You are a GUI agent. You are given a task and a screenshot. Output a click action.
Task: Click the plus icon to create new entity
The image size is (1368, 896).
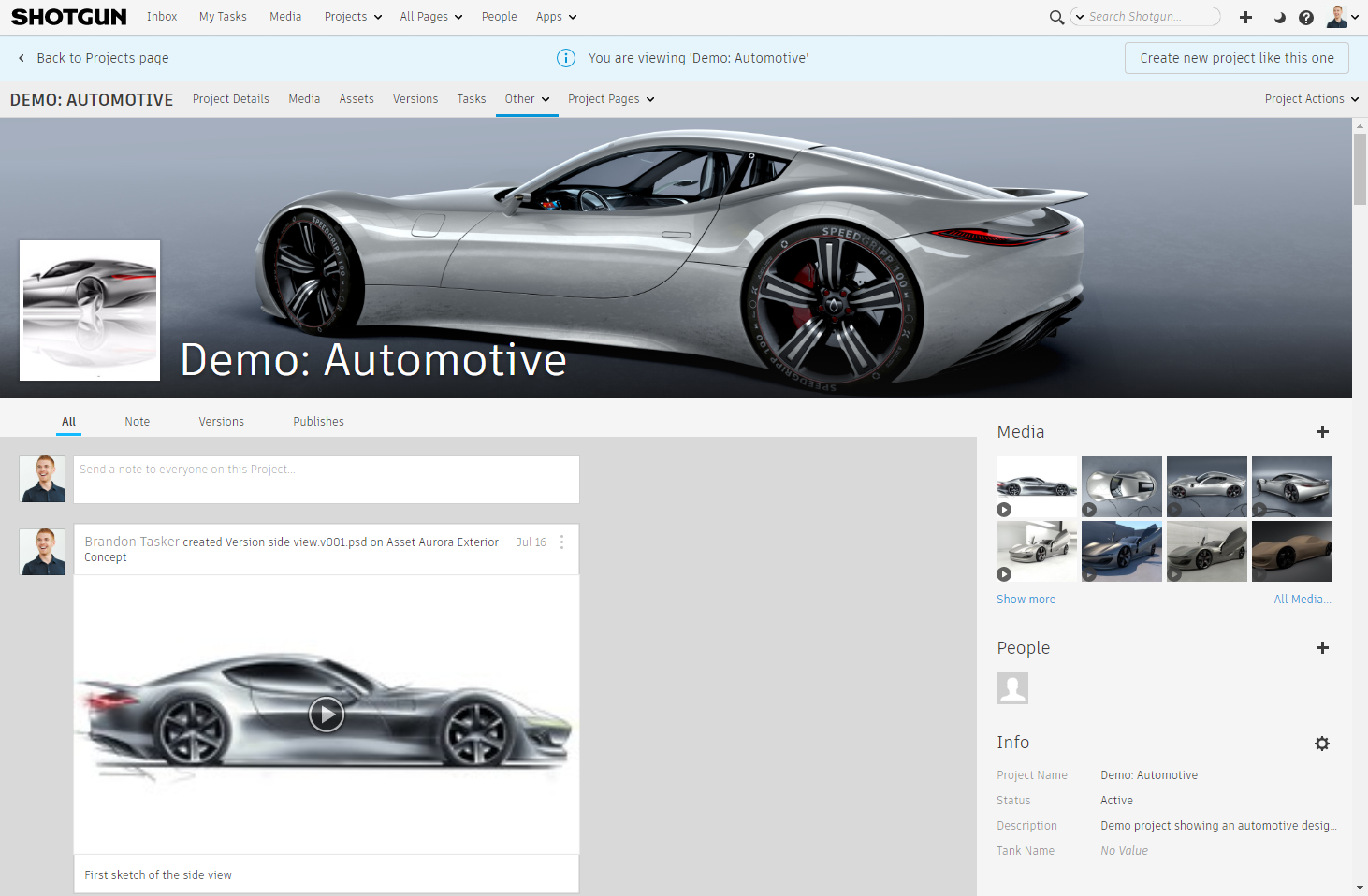[x=1245, y=17]
